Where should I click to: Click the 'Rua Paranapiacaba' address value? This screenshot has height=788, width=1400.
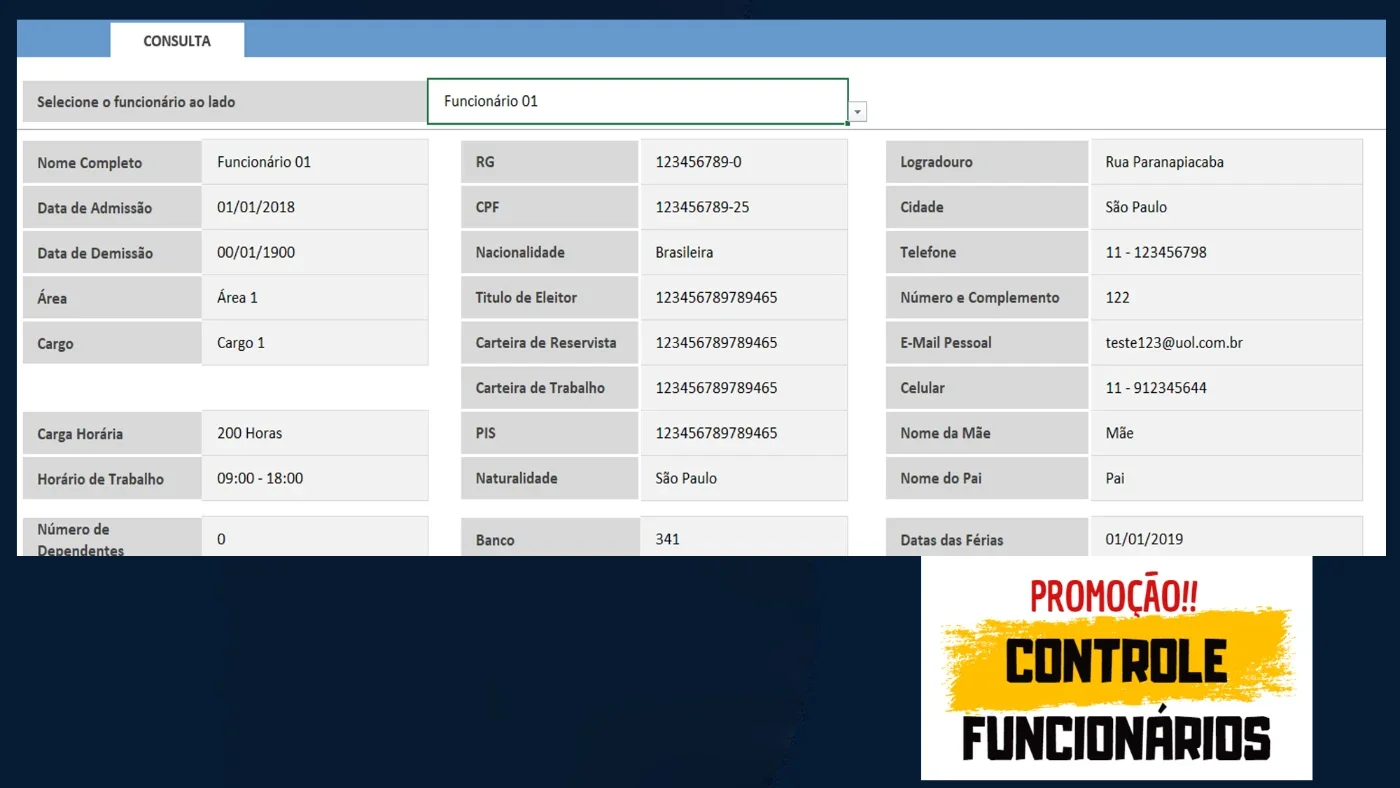(x=1227, y=162)
